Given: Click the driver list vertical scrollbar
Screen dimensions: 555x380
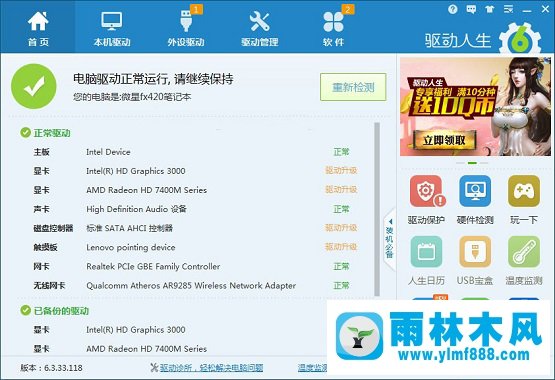Looking at the screenshot, I should click(x=377, y=209).
